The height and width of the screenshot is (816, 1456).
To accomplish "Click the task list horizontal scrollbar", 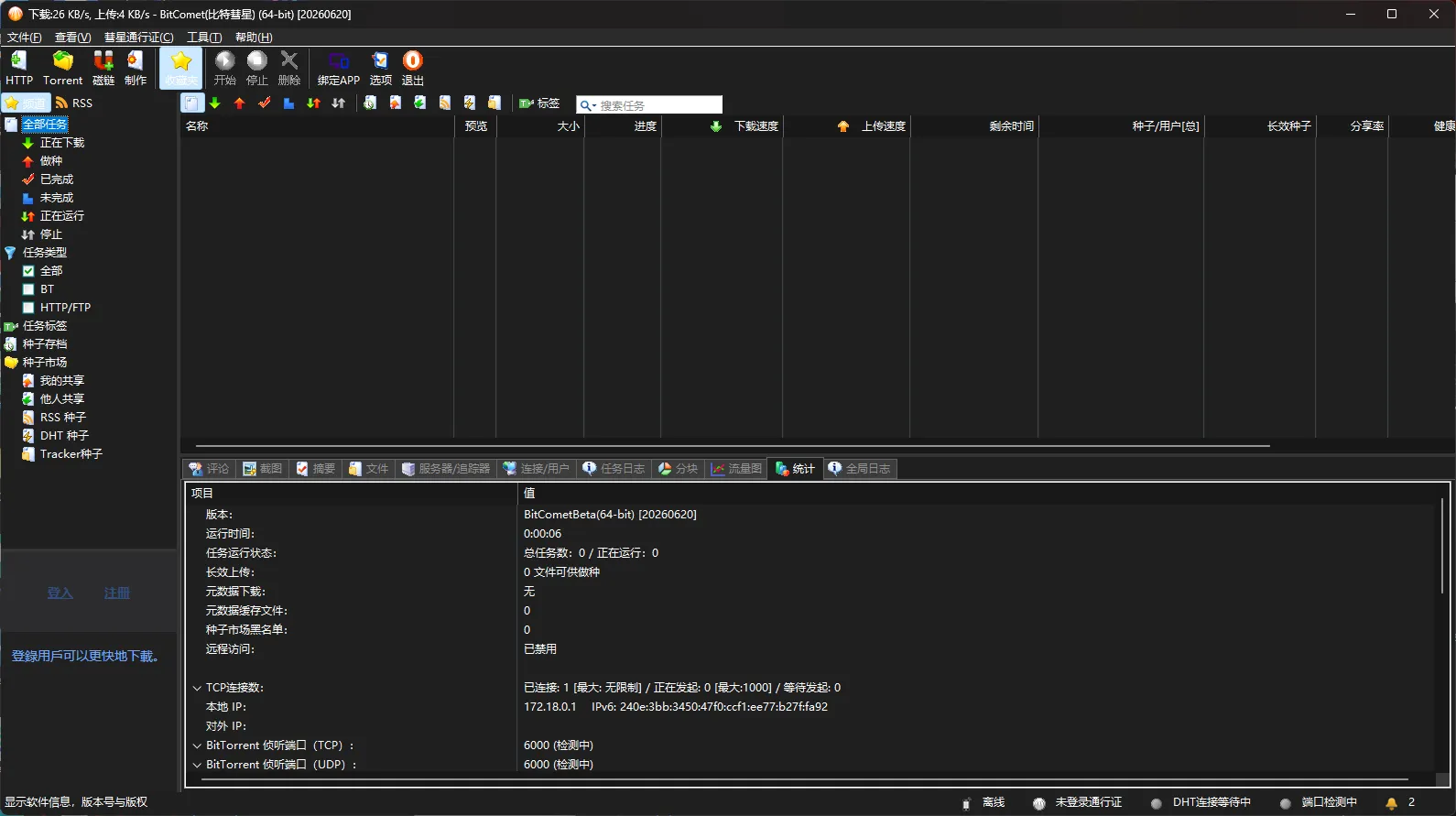I will coord(732,446).
